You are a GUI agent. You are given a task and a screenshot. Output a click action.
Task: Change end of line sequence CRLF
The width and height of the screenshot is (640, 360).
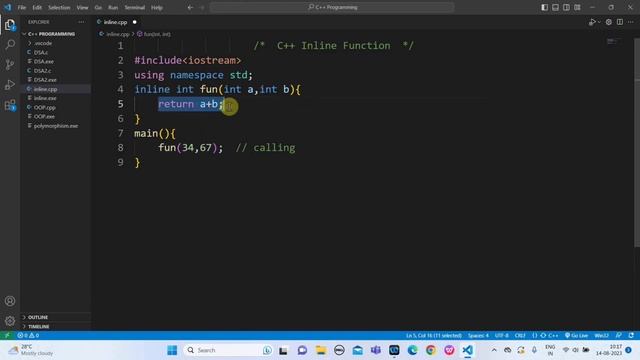point(520,336)
